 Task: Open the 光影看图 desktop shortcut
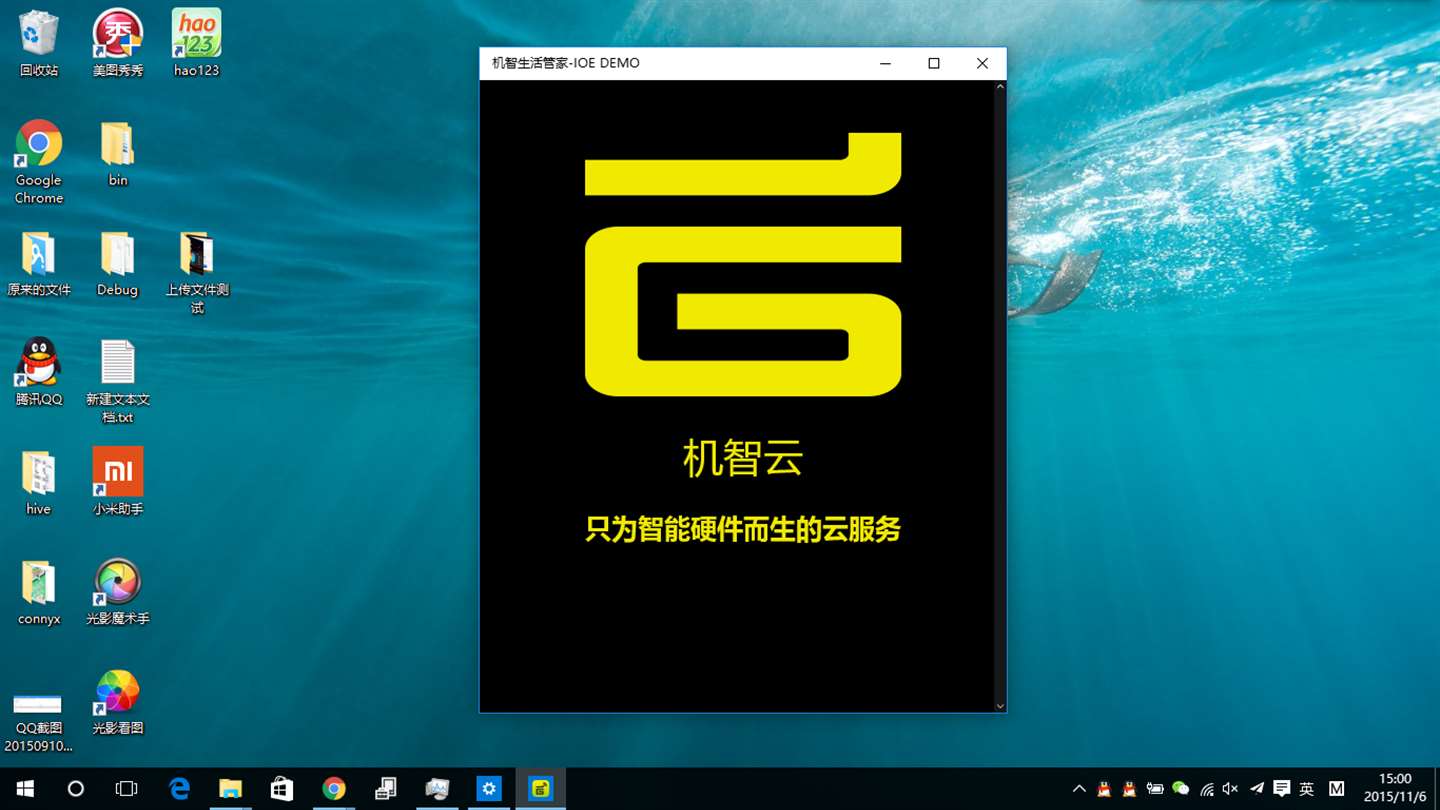click(118, 702)
